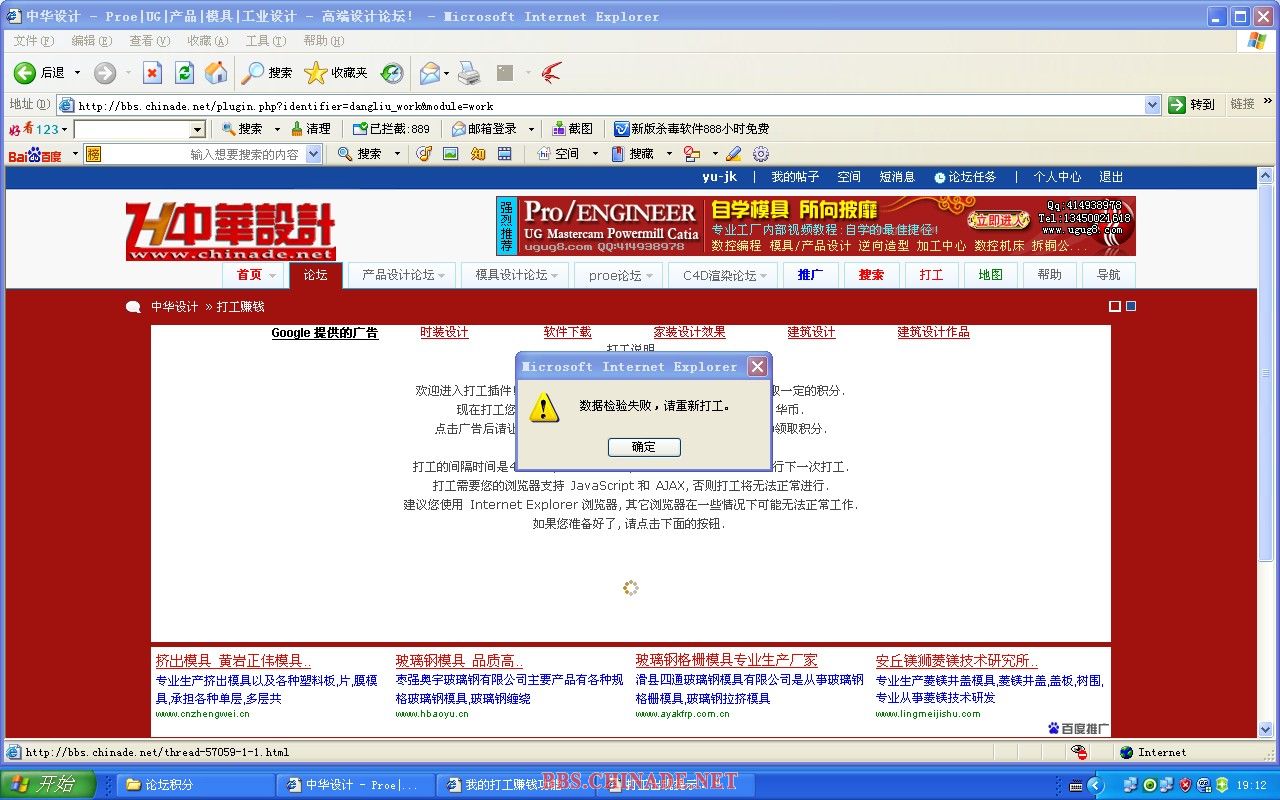Expand 邮箱登录 dropdown arrow

pyautogui.click(x=531, y=129)
